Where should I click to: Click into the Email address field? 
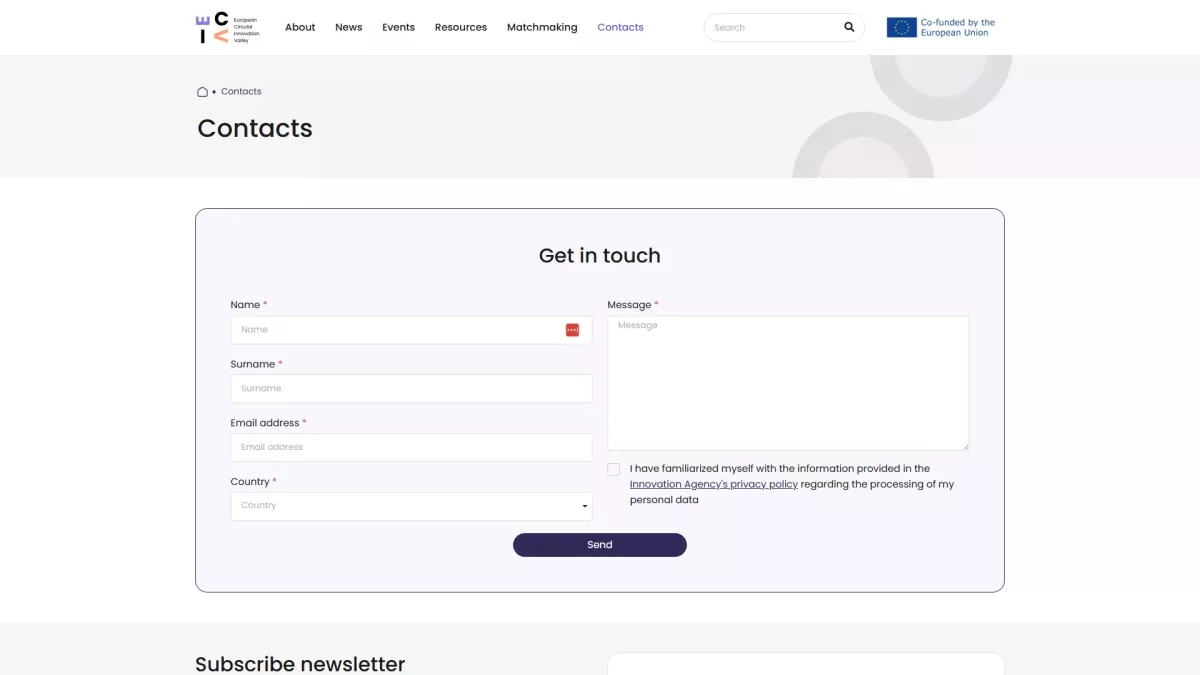(411, 447)
